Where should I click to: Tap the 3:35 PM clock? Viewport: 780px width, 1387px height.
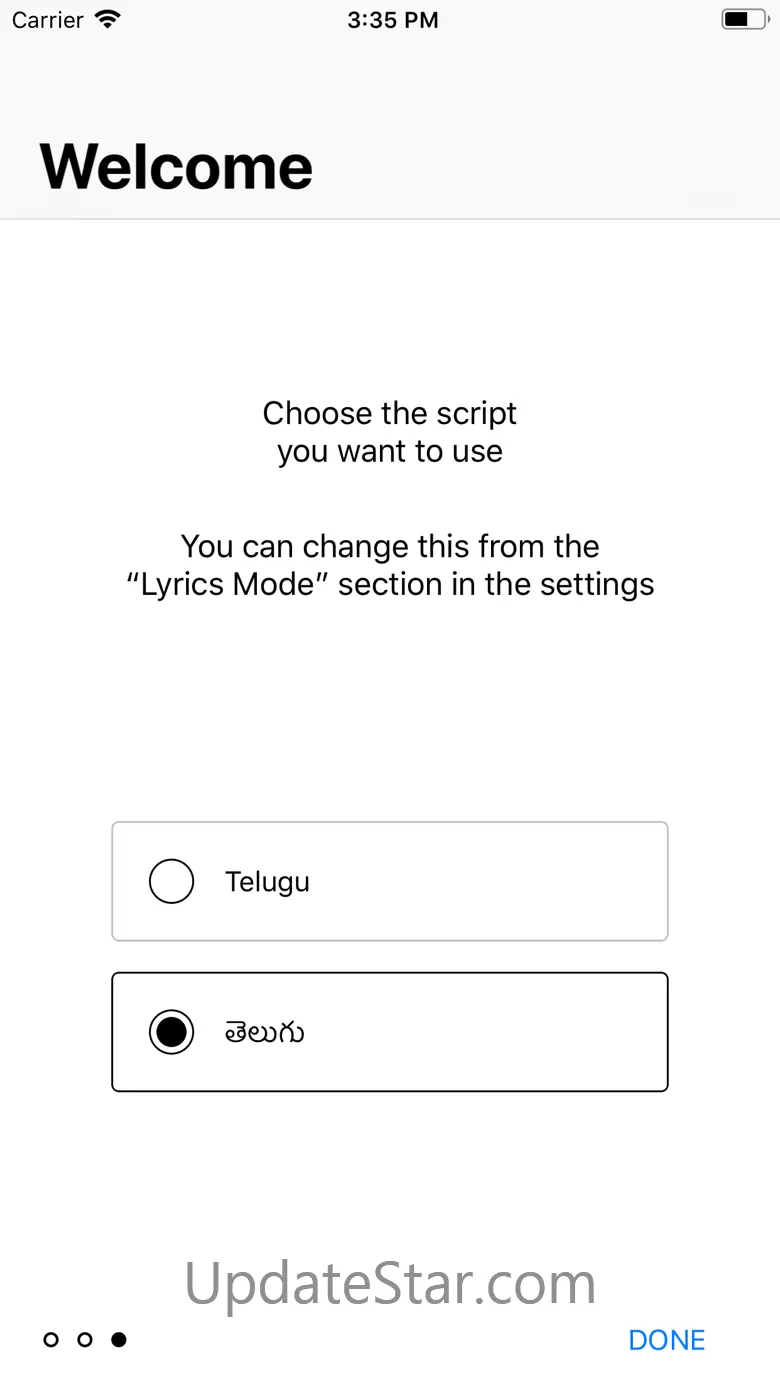point(392,20)
